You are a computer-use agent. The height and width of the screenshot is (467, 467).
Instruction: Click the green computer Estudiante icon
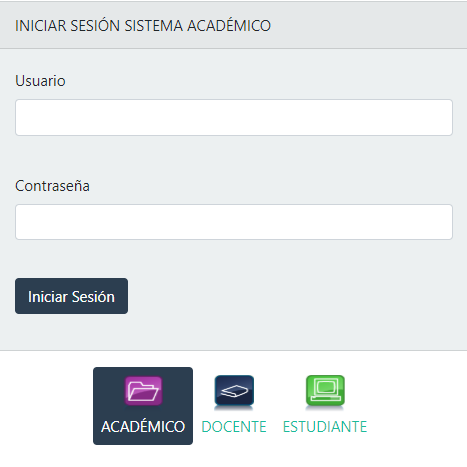coord(325,391)
